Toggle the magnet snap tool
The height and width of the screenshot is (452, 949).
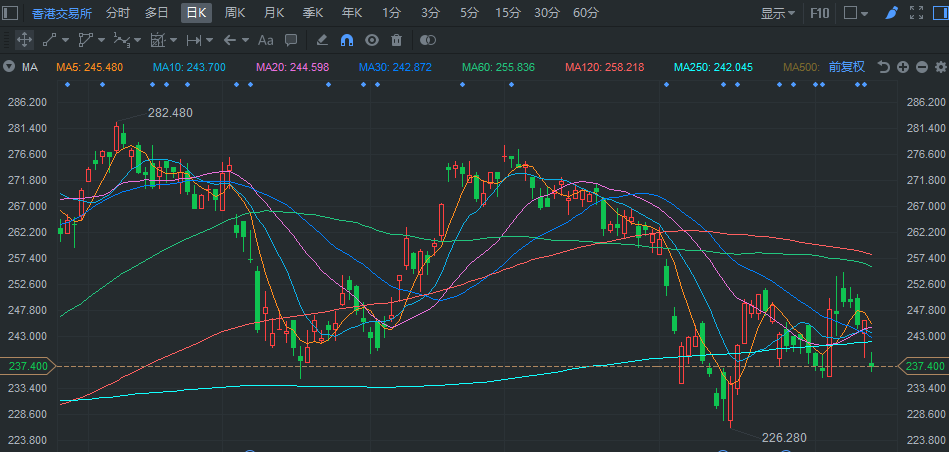347,40
